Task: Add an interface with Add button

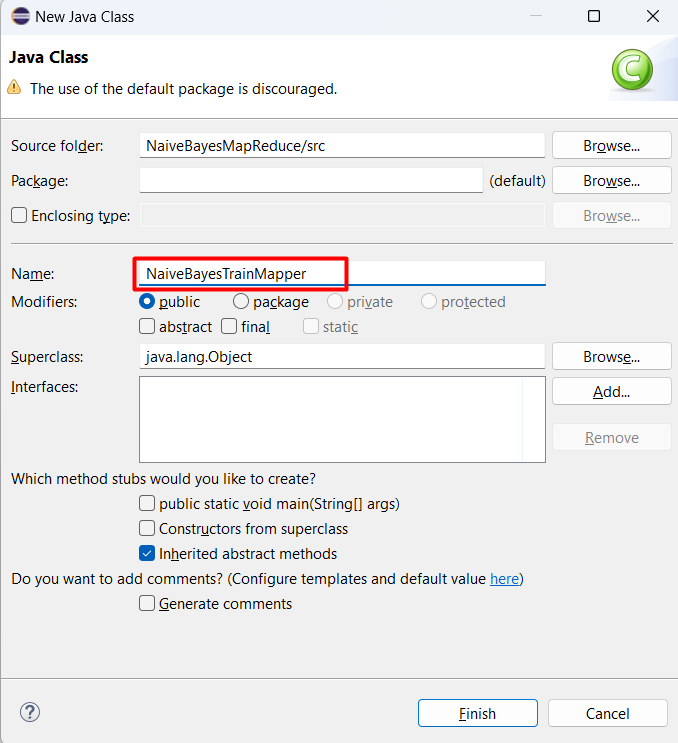Action: [x=611, y=391]
